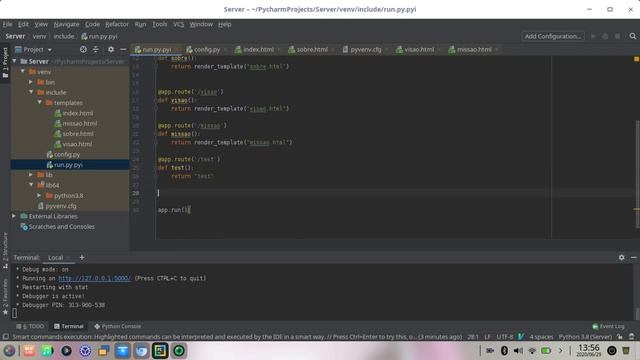This screenshot has height=360, width=640.
Task: Open terminal settings gear icon
Action: click(621, 258)
